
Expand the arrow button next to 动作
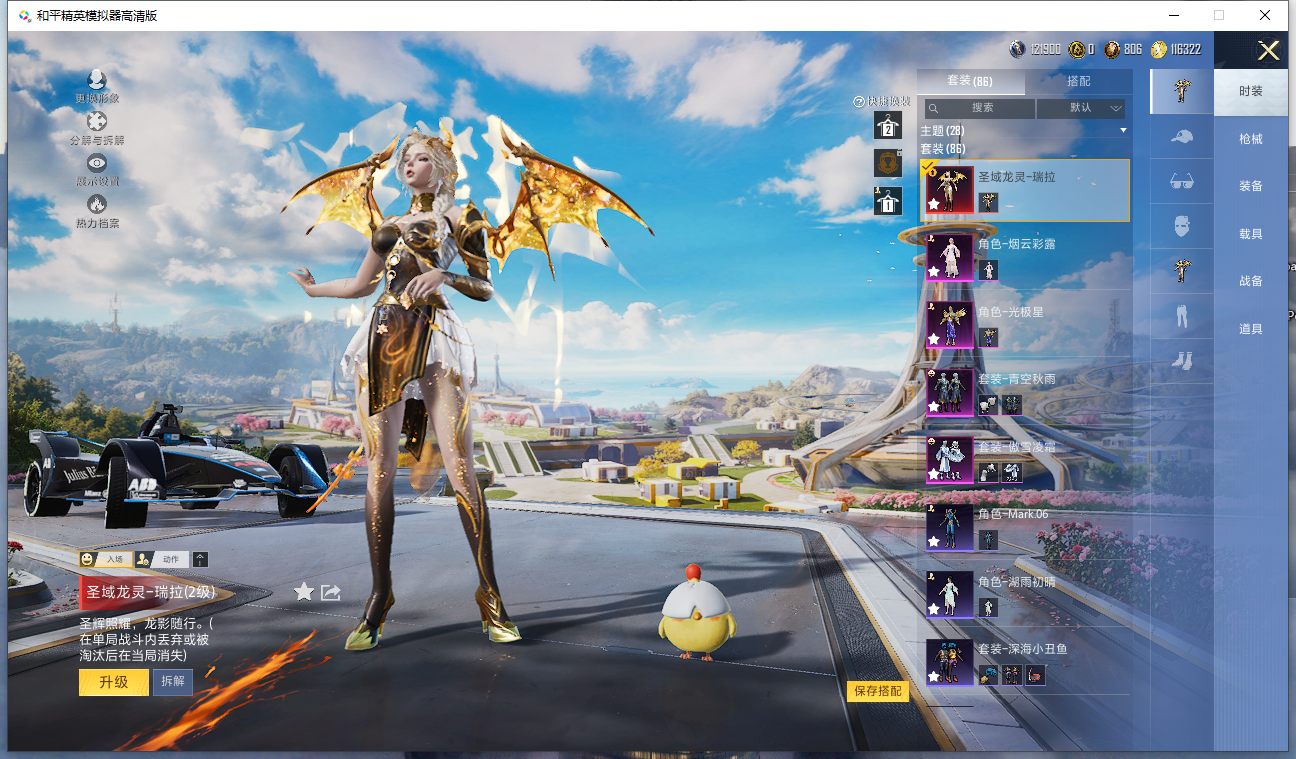pos(201,559)
